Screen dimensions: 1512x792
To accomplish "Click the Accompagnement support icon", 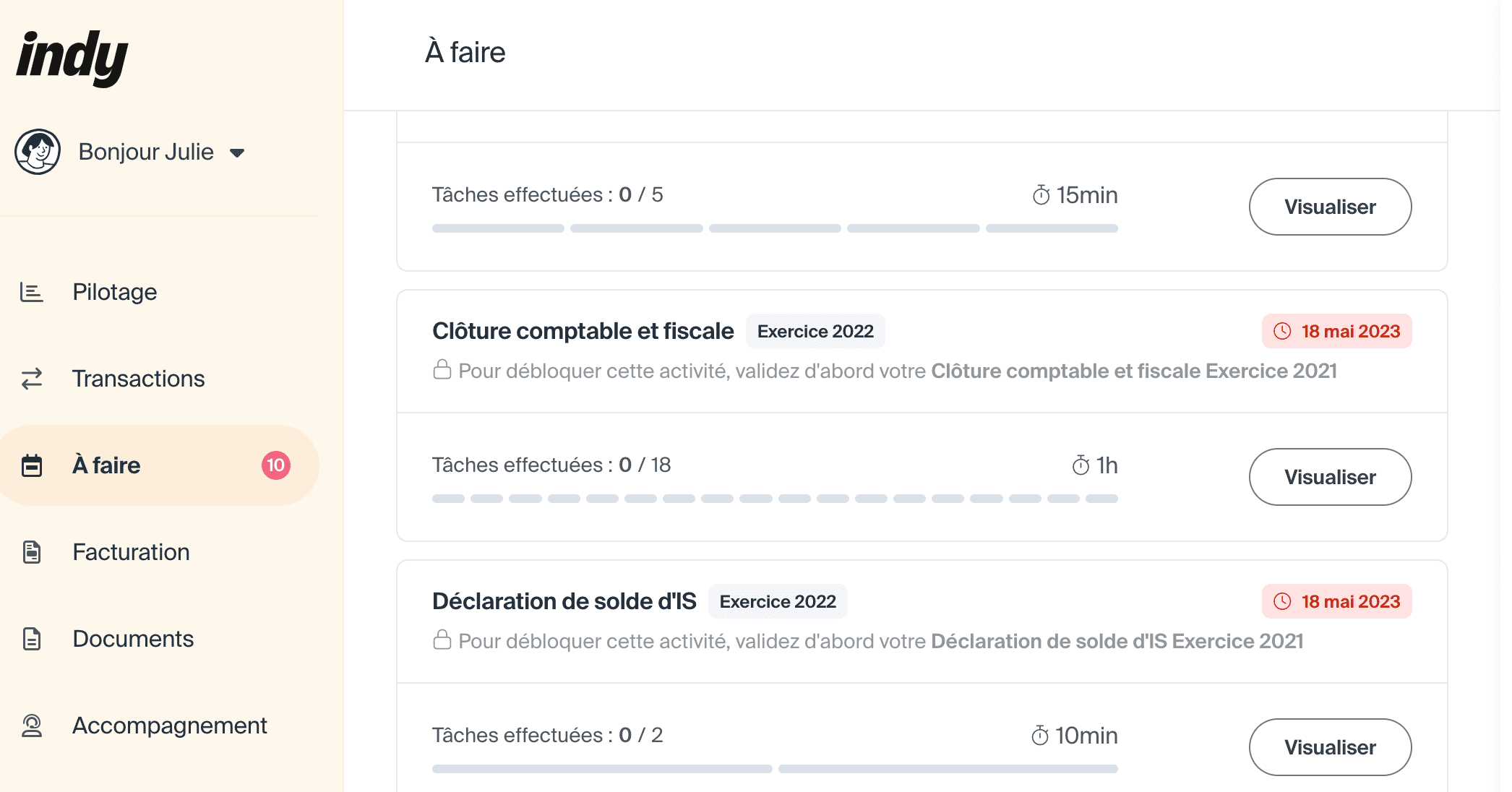I will [32, 726].
